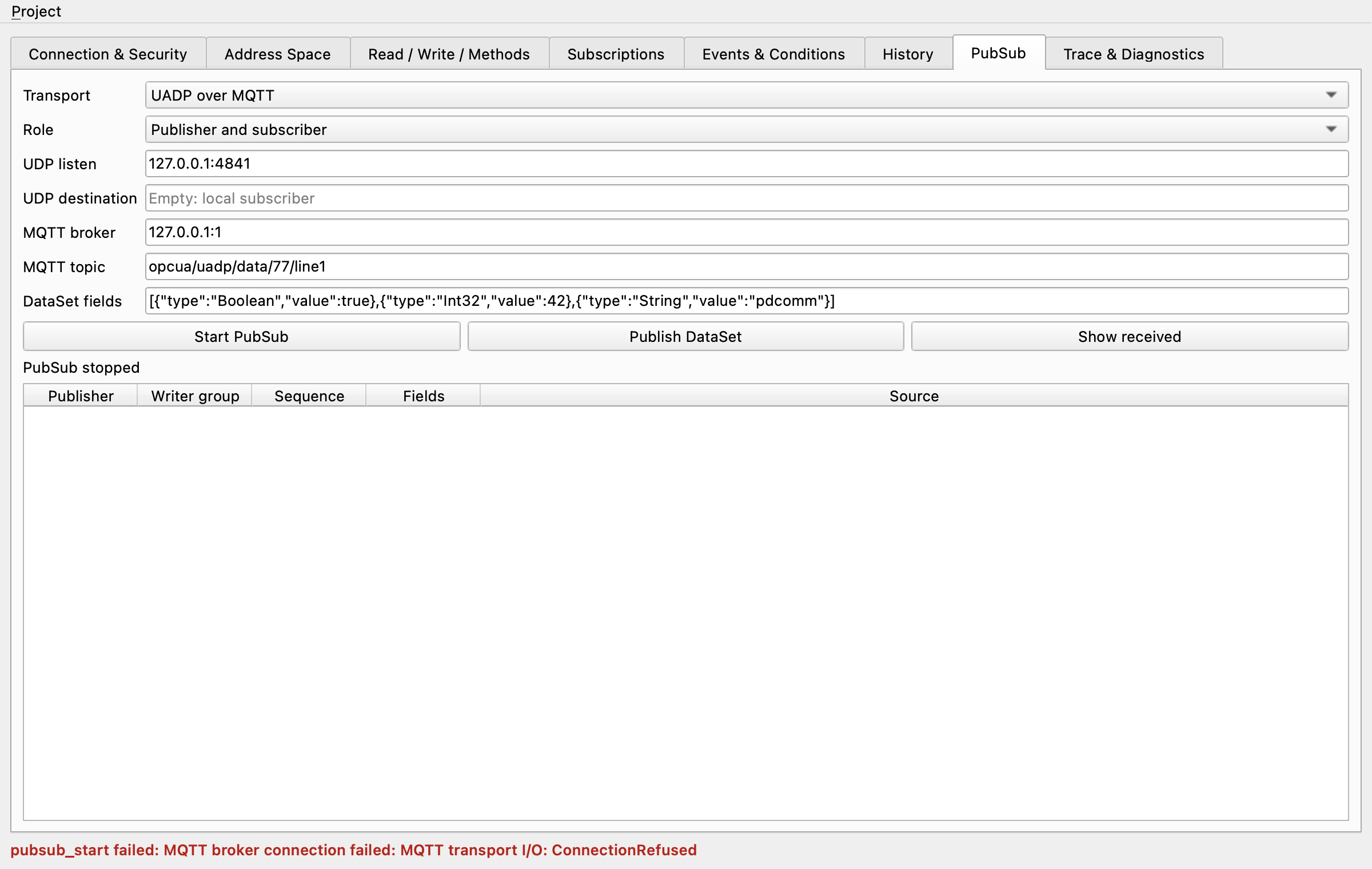Open the Project menu
Image resolution: width=1372 pixels, height=869 pixels.
point(36,11)
